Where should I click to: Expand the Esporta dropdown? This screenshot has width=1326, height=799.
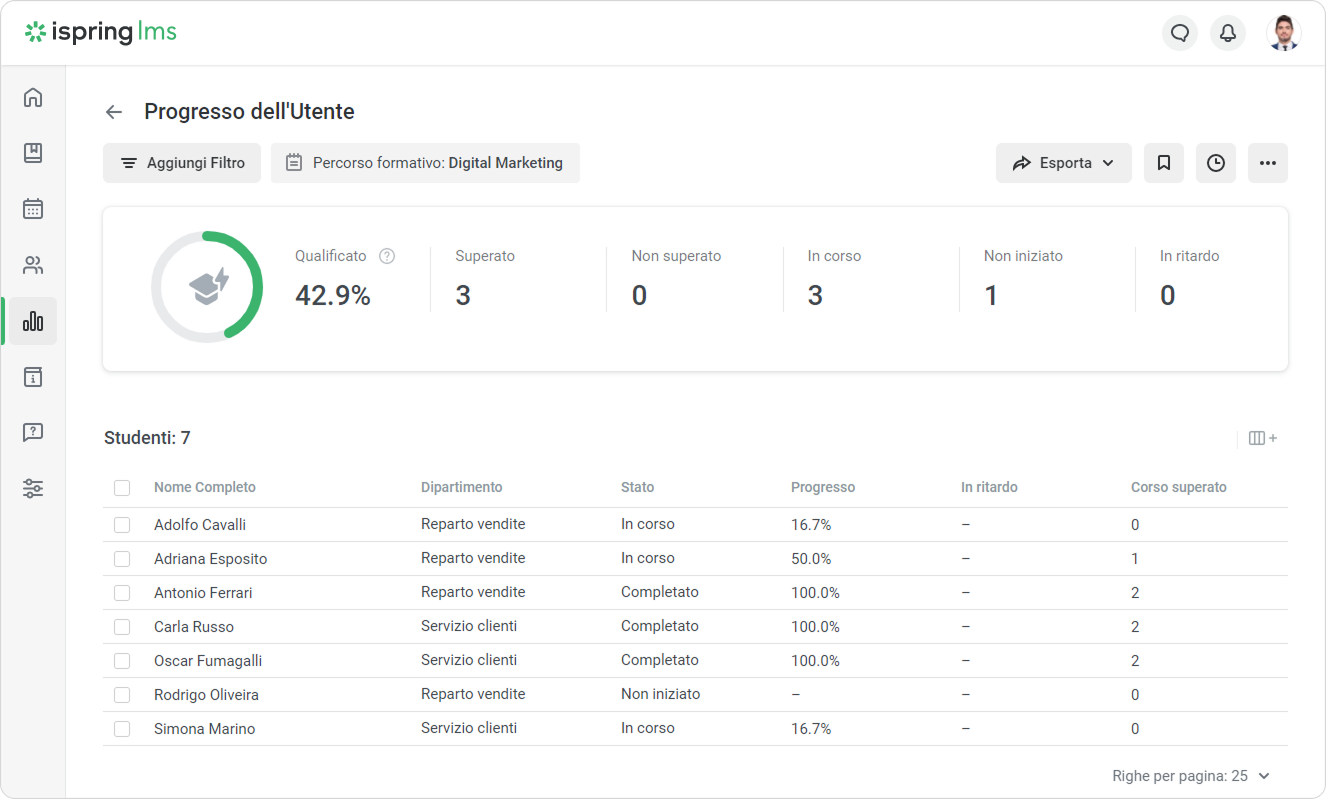[1063, 163]
